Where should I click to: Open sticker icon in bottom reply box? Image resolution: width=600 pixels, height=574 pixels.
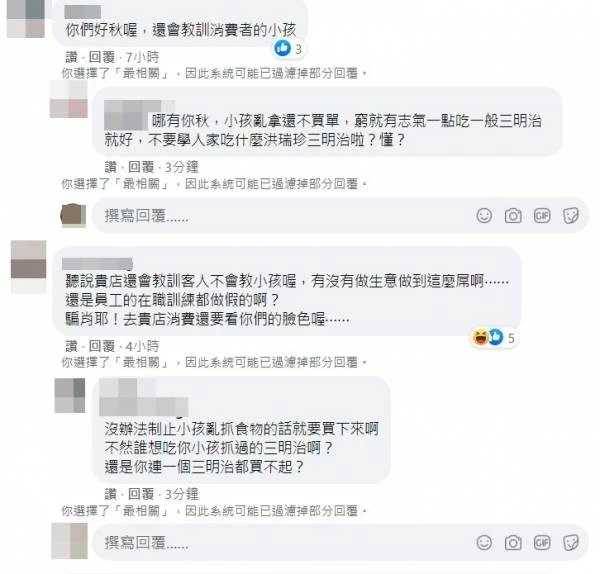[571, 543]
